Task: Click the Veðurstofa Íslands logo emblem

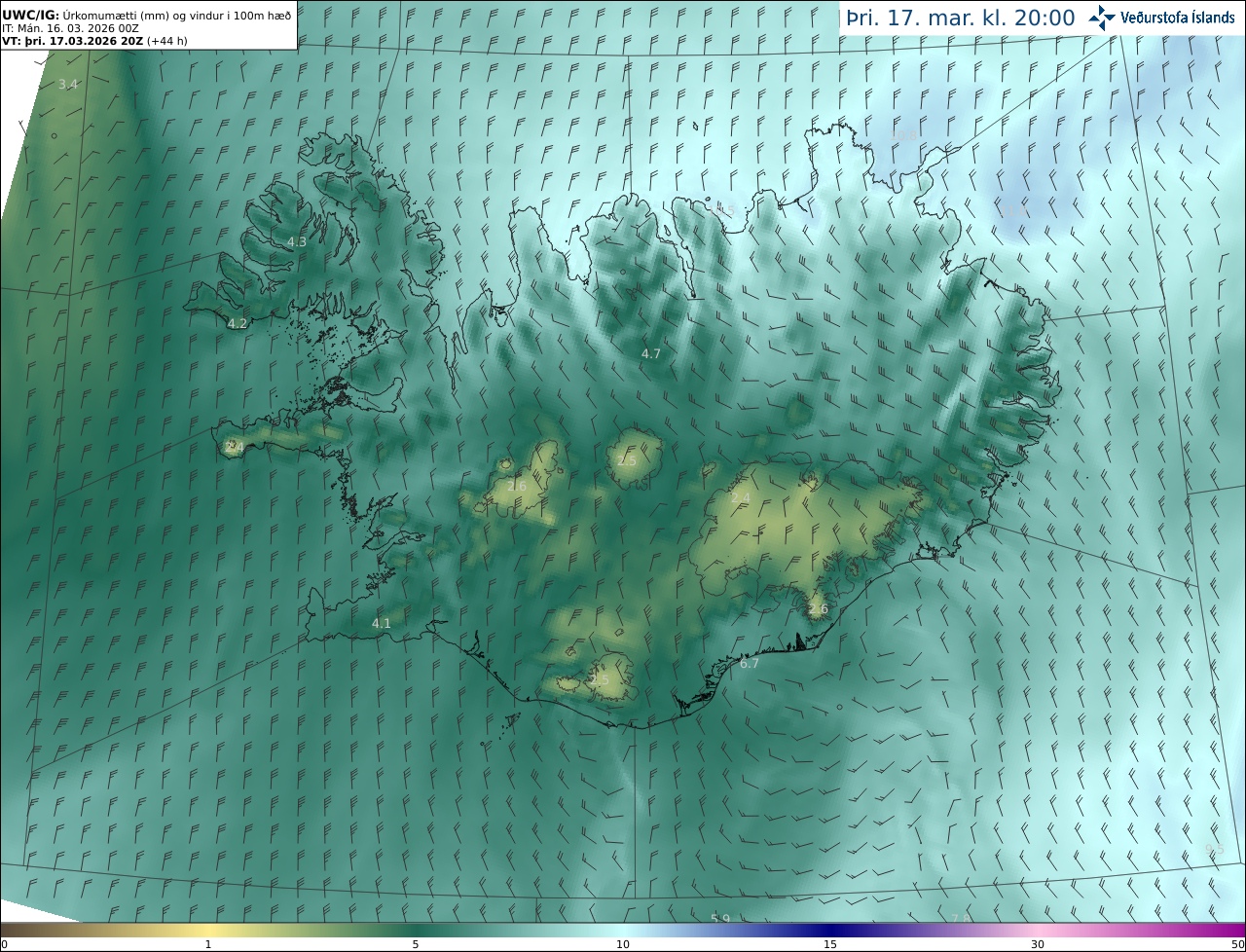Action: [x=1102, y=17]
